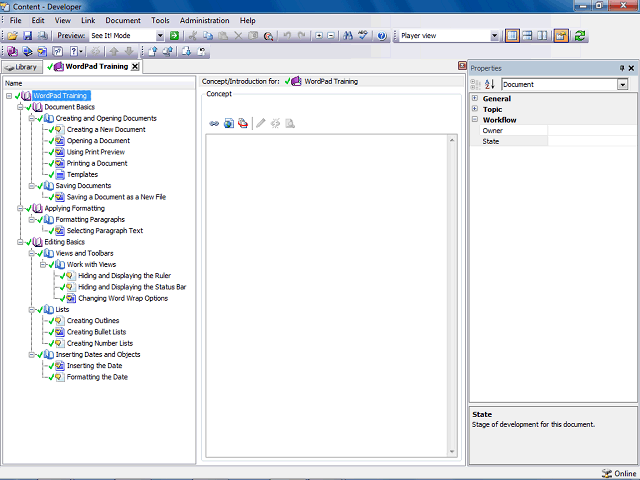The width and height of the screenshot is (640, 480).
Task: Click the Collapse all minus toolbar icon
Action: pos(331,36)
